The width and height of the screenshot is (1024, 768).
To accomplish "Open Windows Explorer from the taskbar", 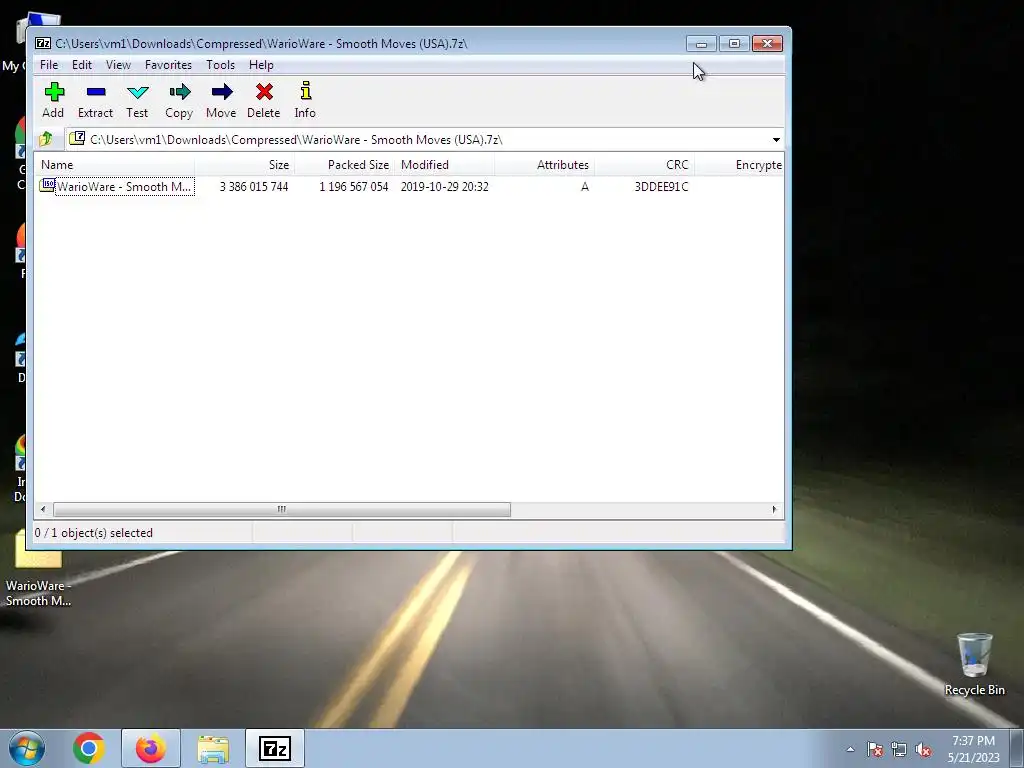I will pyautogui.click(x=213, y=749).
